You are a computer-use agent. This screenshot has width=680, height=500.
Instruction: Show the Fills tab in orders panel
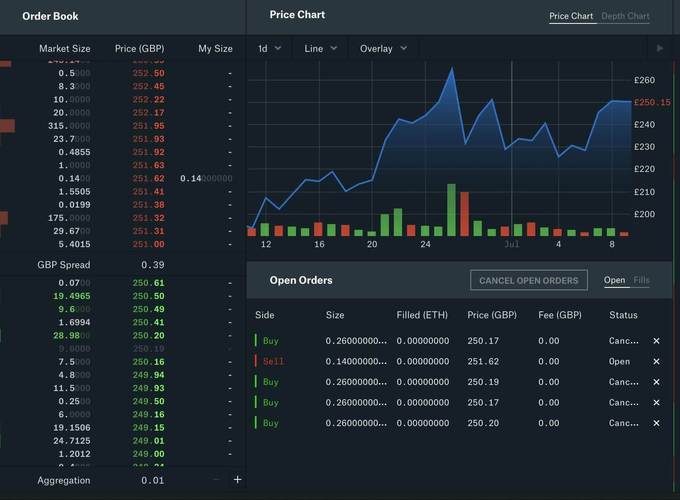[x=641, y=280]
